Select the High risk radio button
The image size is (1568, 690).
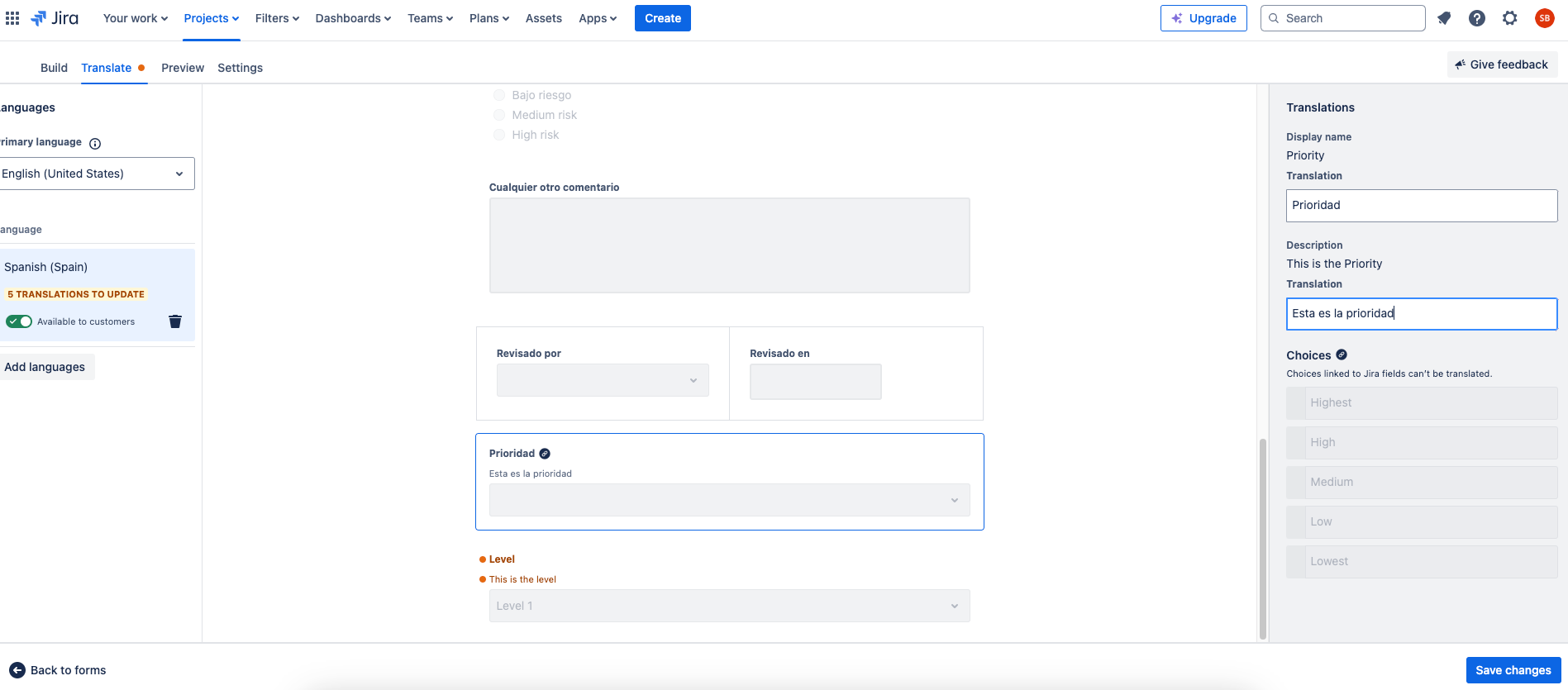tap(499, 135)
